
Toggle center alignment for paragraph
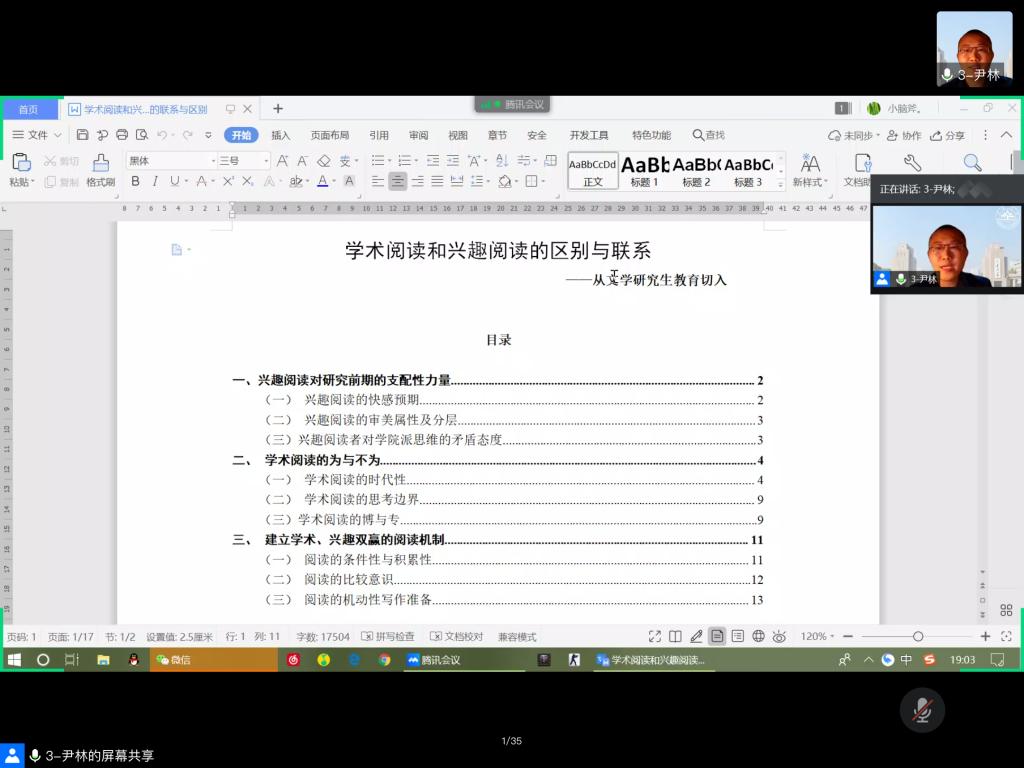tap(397, 181)
